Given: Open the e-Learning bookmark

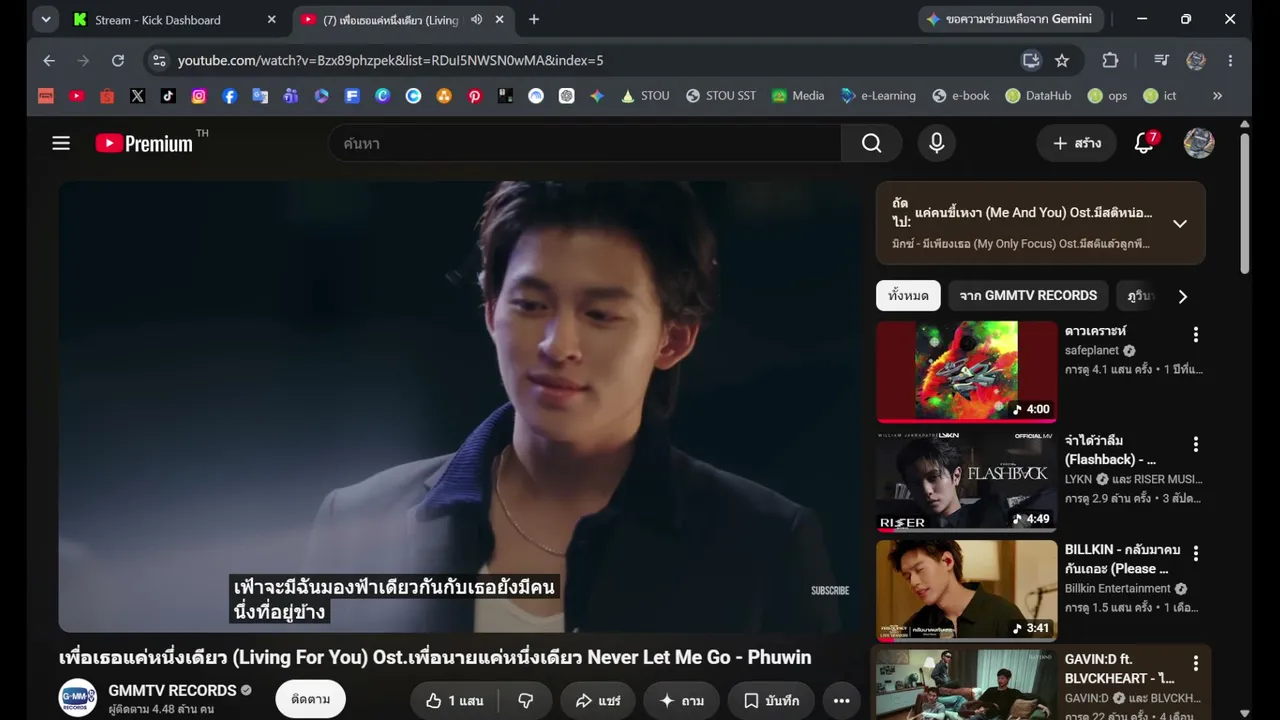Looking at the screenshot, I should tap(878, 96).
